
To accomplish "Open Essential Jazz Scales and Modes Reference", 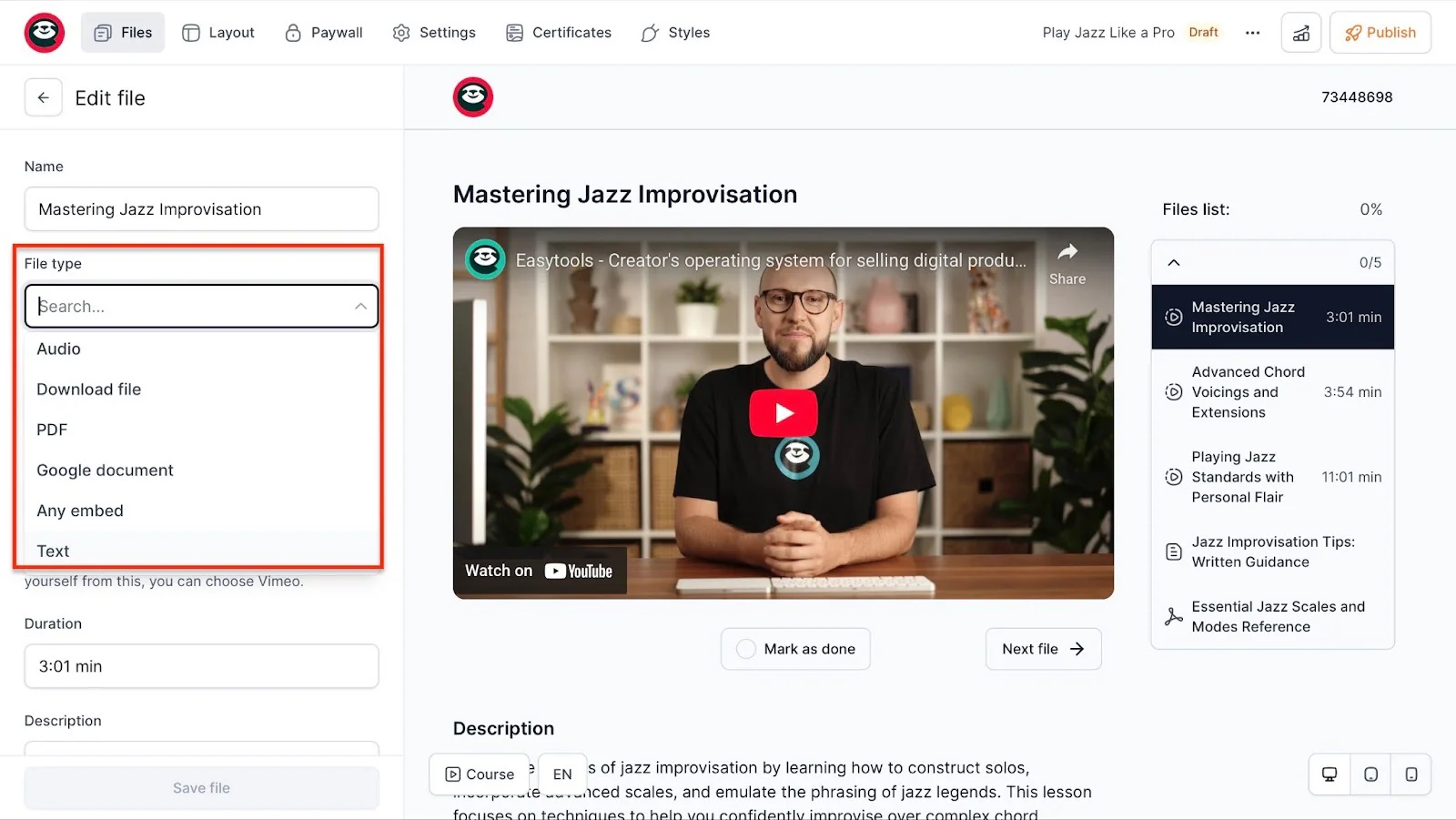I will pos(1273,617).
